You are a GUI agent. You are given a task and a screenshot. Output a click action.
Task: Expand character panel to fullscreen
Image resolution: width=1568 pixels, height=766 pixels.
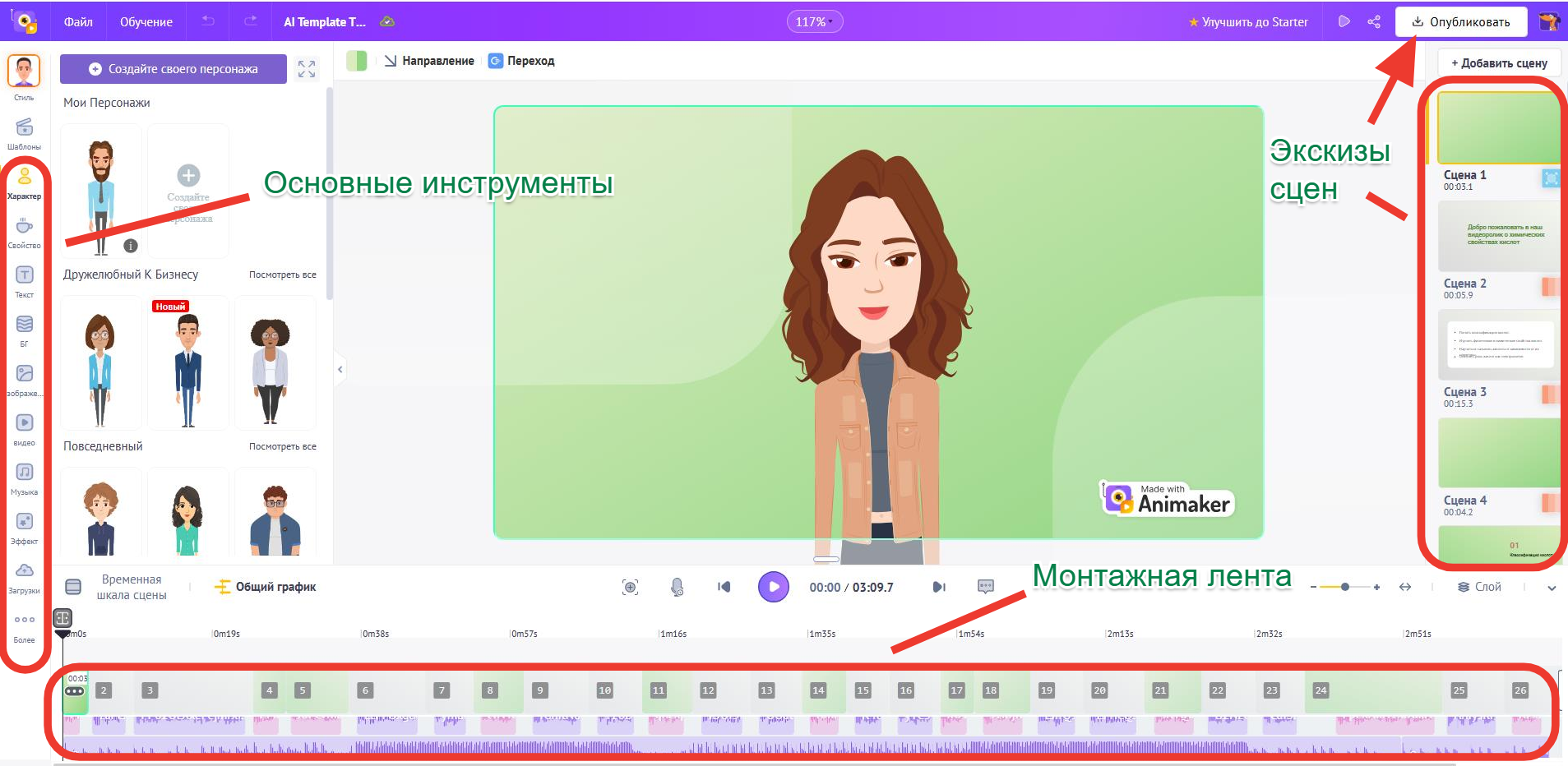click(x=307, y=69)
